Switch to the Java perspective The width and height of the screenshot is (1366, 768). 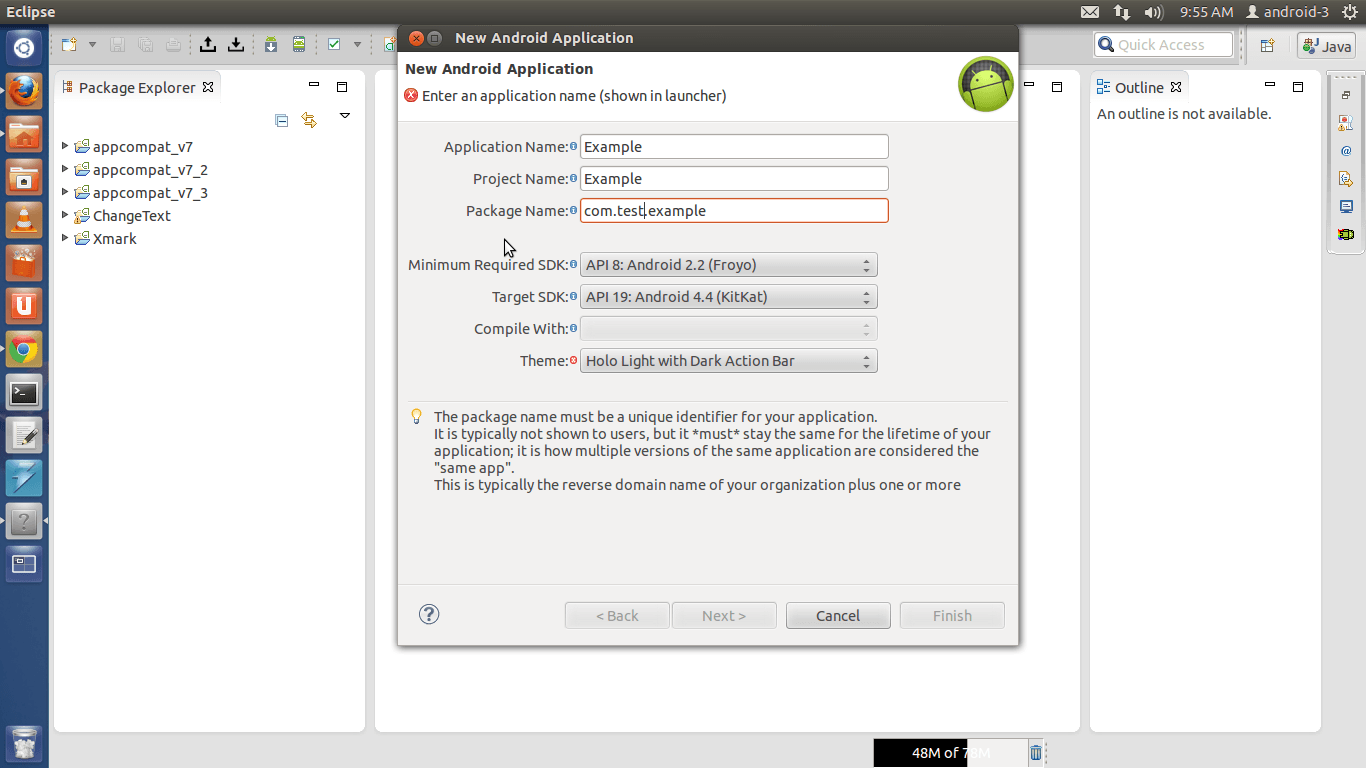click(x=1327, y=45)
